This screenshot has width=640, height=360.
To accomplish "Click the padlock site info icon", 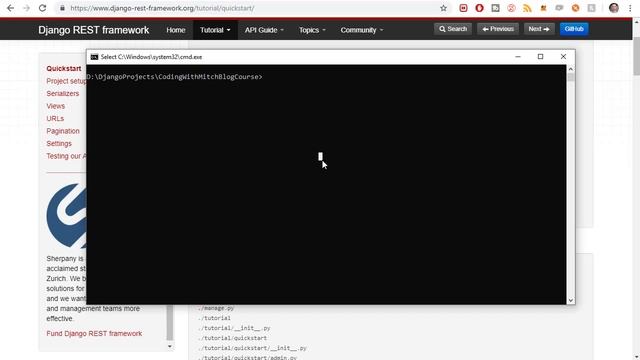I will pyautogui.click(x=62, y=8).
